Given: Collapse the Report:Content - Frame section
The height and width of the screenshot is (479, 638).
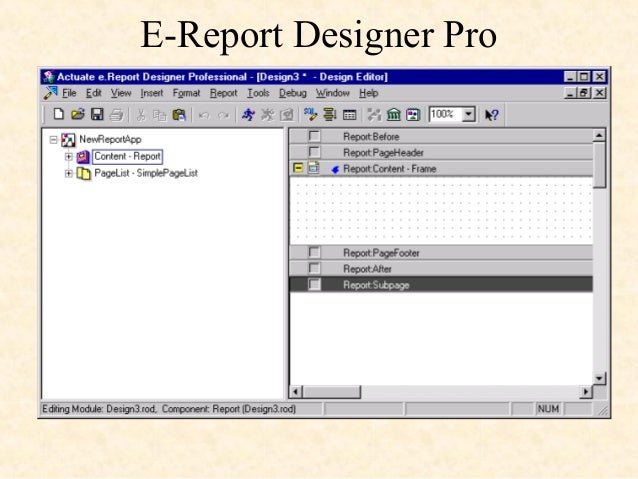Looking at the screenshot, I should 298,168.
